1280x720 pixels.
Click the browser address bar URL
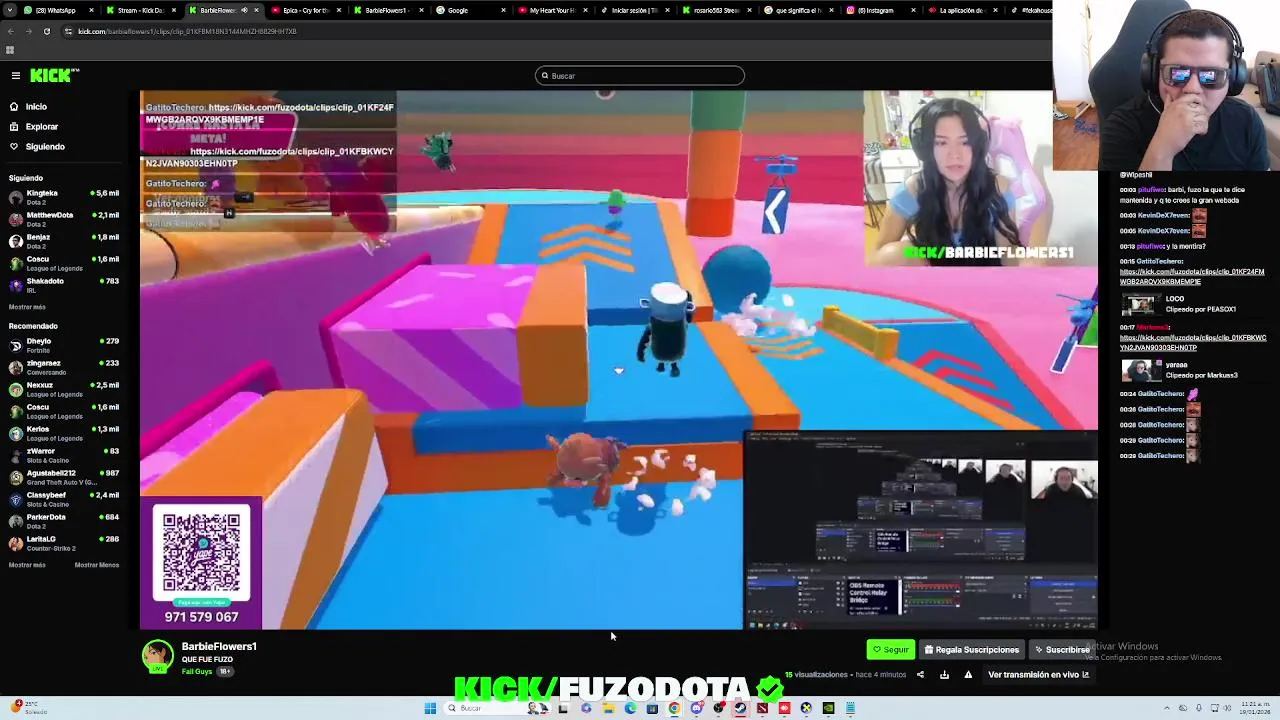pos(187,31)
